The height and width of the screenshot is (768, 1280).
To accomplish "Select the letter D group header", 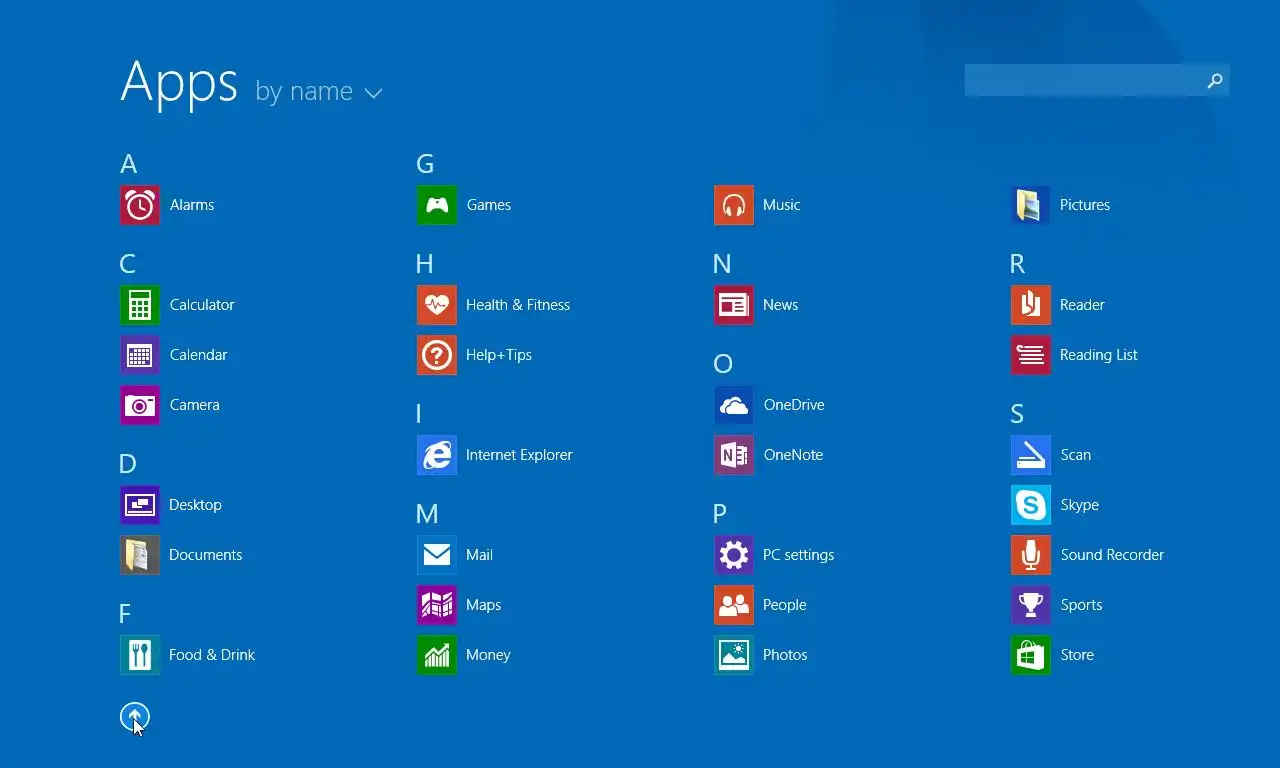I will 128,464.
